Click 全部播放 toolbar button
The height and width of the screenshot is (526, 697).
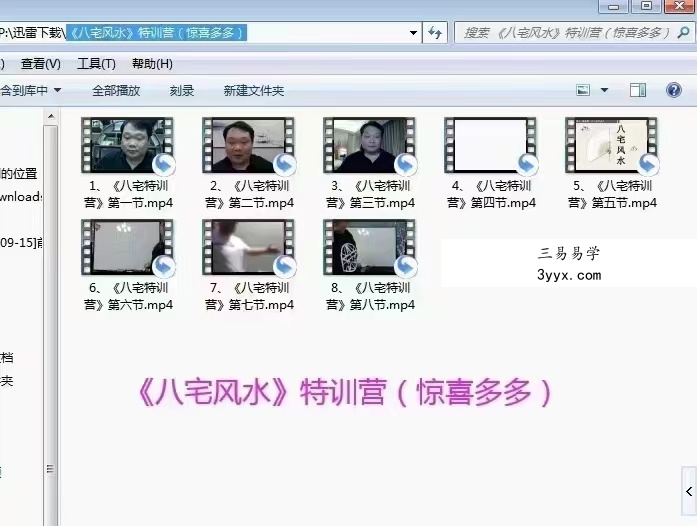tap(116, 91)
